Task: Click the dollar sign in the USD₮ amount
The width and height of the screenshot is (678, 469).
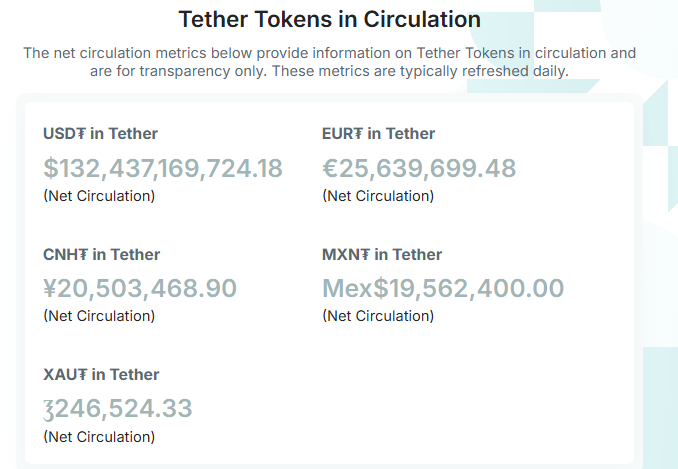Action: [x=51, y=168]
